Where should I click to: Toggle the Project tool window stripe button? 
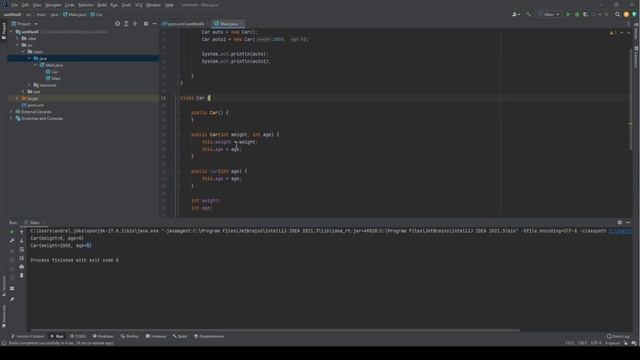click(4, 31)
